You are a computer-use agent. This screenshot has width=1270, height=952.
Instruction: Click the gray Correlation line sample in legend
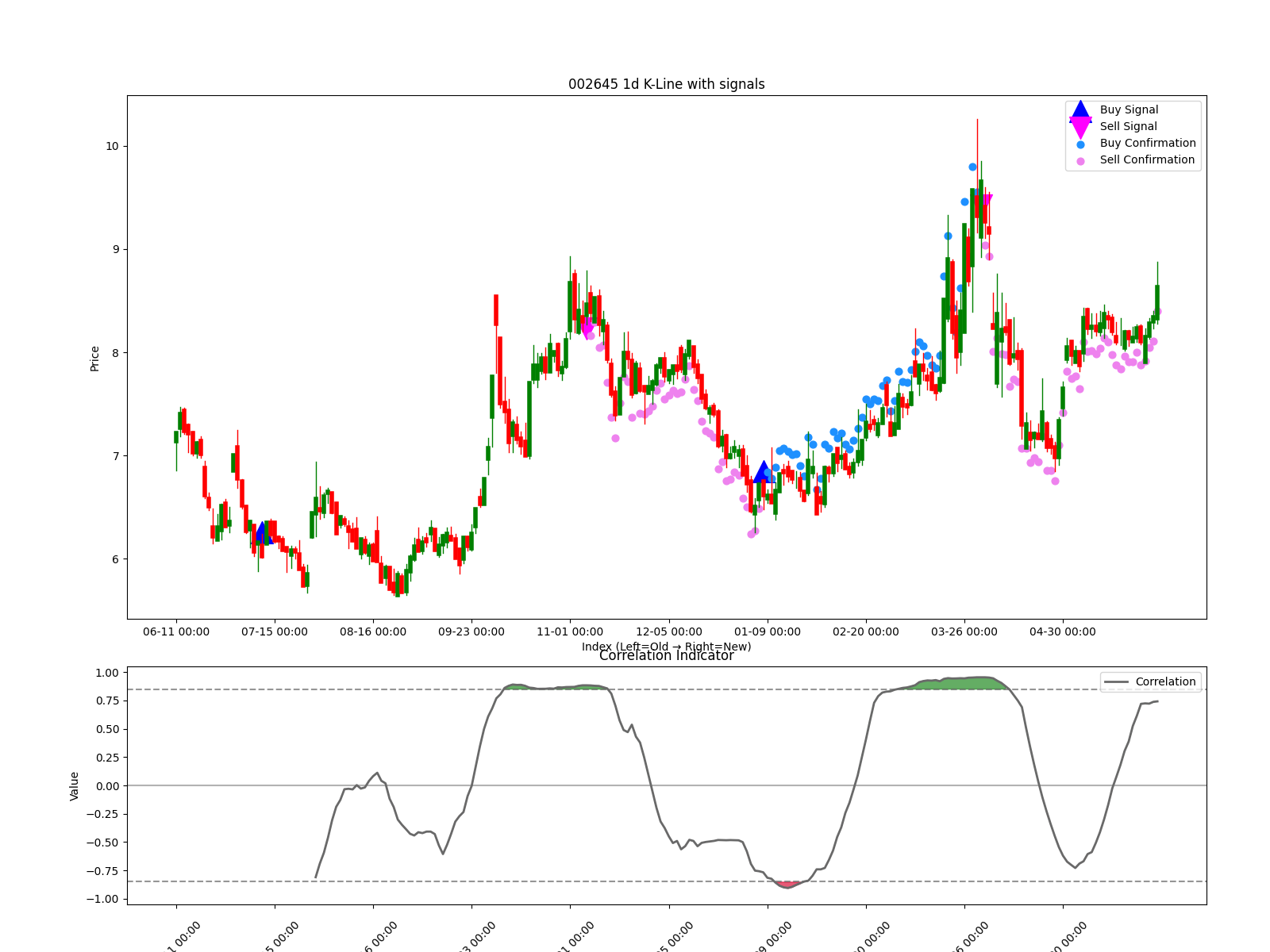[x=1116, y=682]
